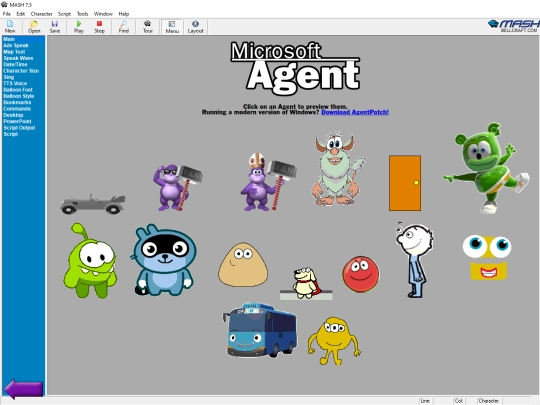The height and width of the screenshot is (405, 540).
Task: Preview the Bonzi with sunglasses and hammer
Action: (x=177, y=187)
